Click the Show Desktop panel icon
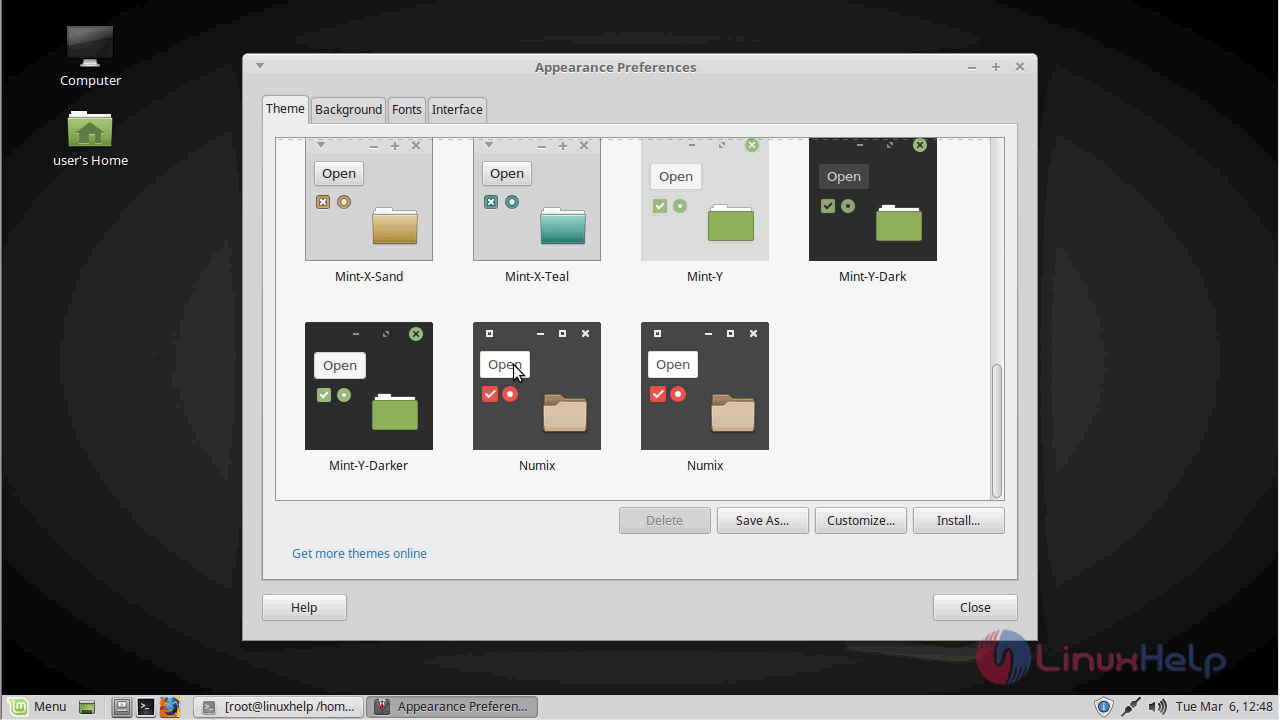Image resolution: width=1280 pixels, height=720 pixels. coord(87,707)
